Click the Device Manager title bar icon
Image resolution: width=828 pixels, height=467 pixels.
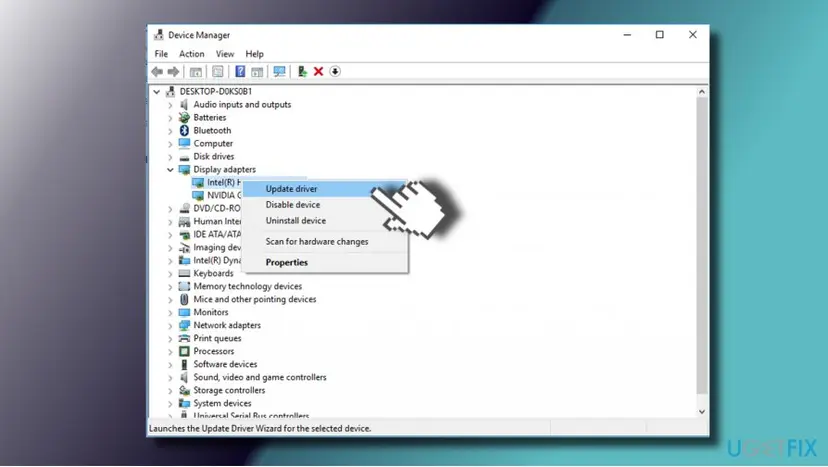158,35
